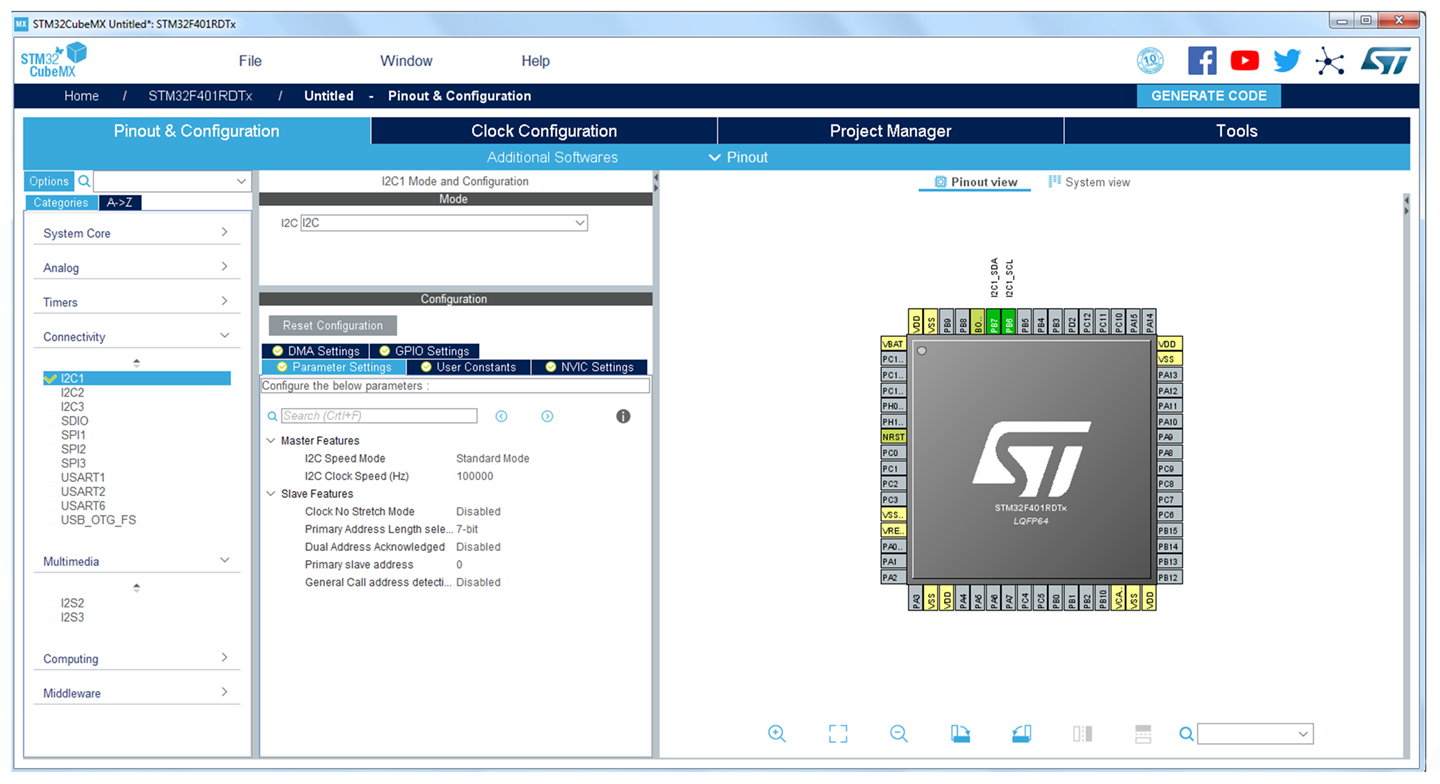Viewport: 1440px width, 784px height.
Task: Click the Reset Configuration button
Action: [x=333, y=325]
